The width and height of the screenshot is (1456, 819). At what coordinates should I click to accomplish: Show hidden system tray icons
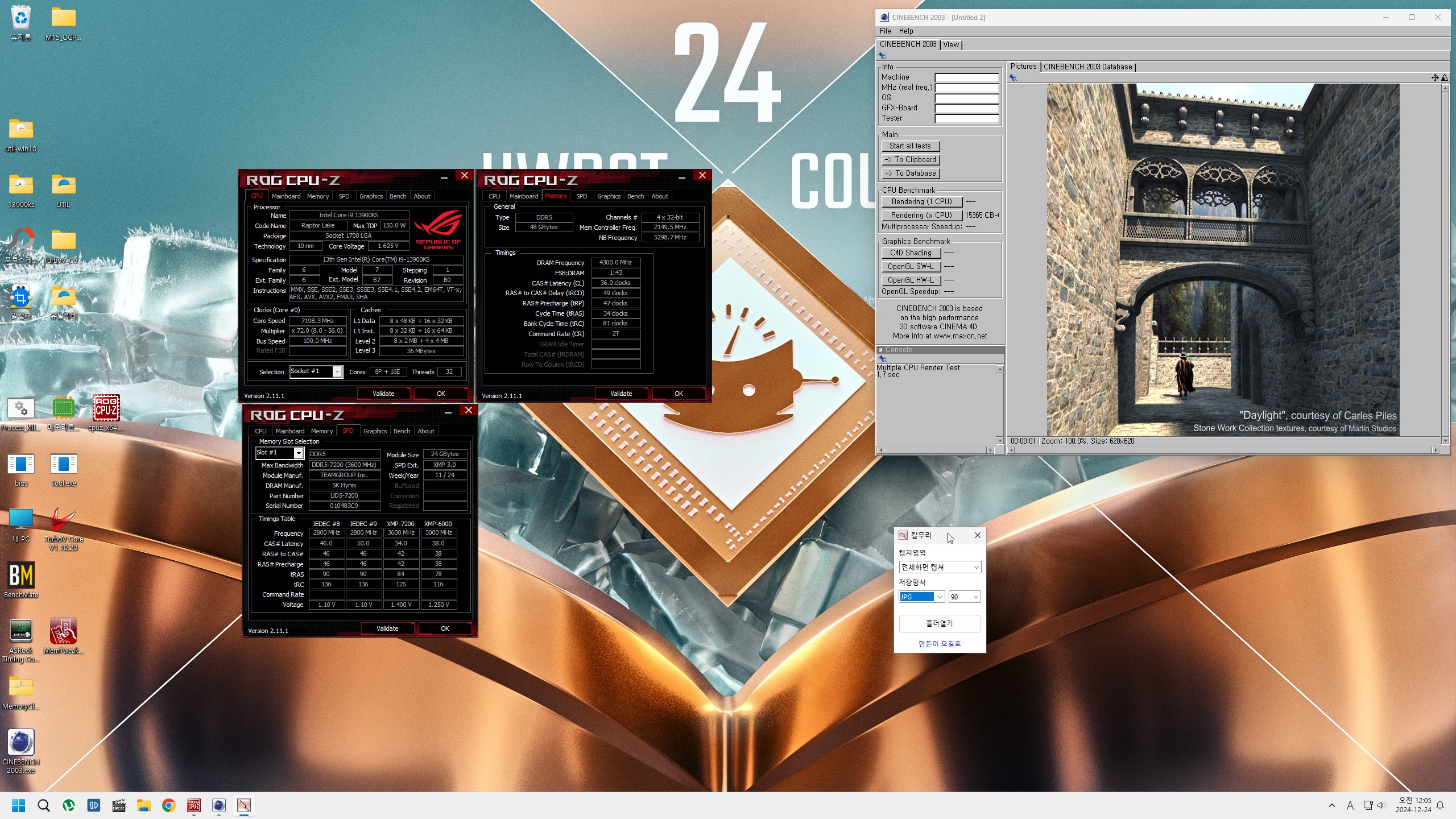click(x=1331, y=805)
